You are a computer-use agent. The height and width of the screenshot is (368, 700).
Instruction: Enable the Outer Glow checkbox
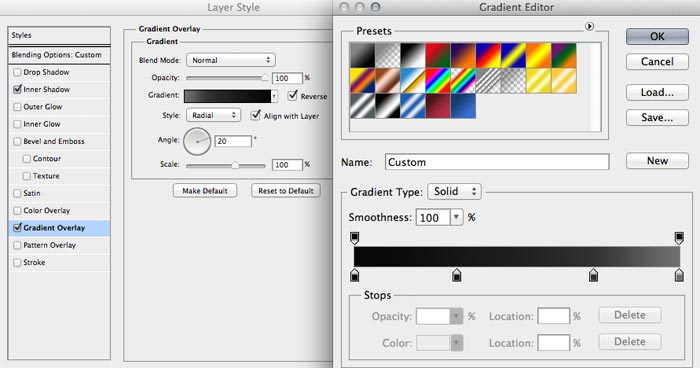(x=17, y=107)
